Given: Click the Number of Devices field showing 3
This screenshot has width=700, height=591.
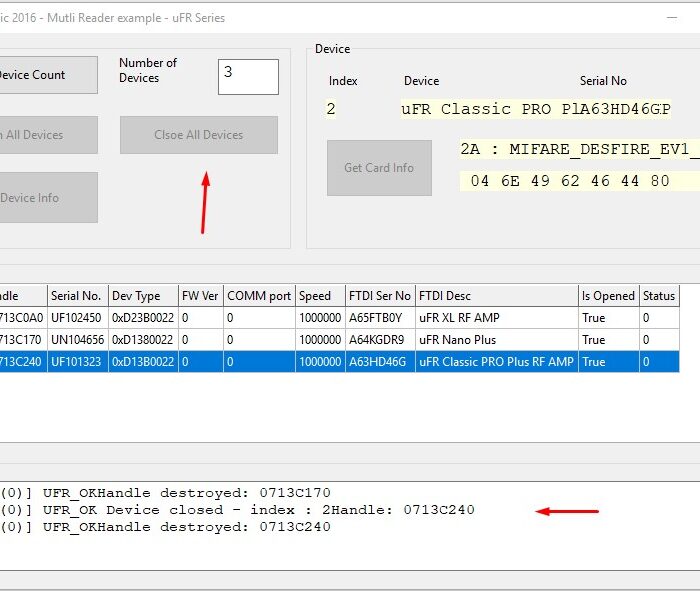Looking at the screenshot, I should (x=248, y=77).
